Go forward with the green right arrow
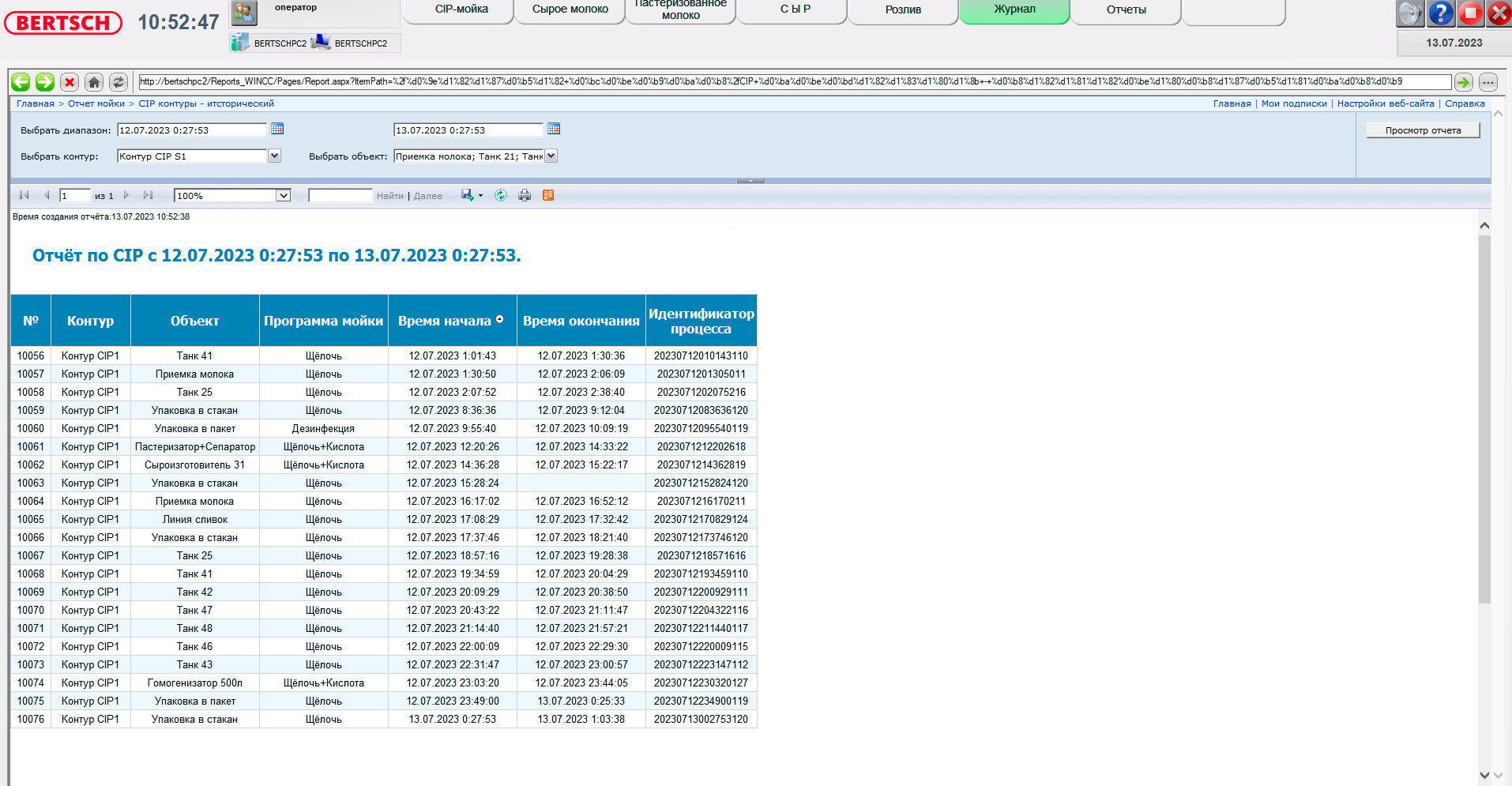 45,81
